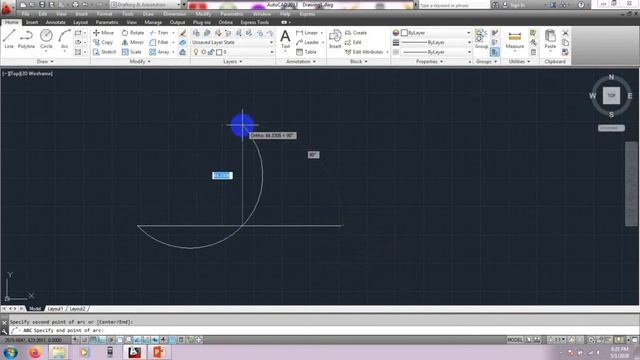Screen dimensions: 640x360
Task: Open PowerPoint from the taskbar
Action: [159, 352]
